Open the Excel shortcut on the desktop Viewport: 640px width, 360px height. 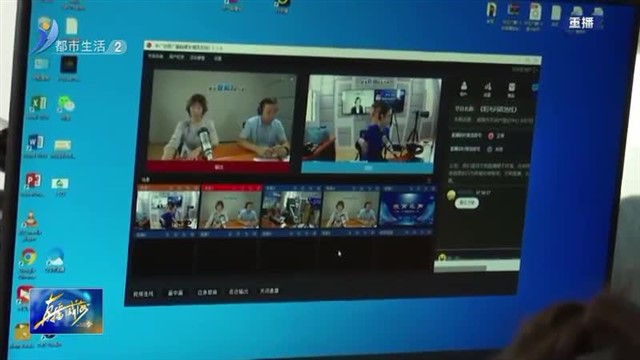pos(38,104)
